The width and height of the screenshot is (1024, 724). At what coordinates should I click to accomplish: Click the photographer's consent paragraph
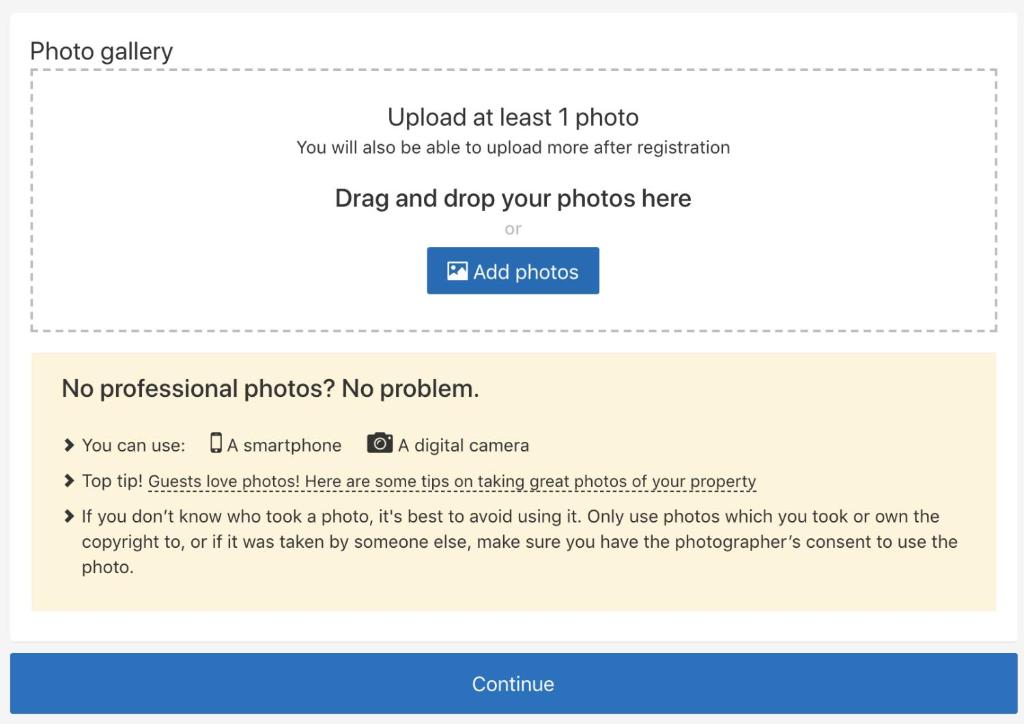(x=519, y=541)
